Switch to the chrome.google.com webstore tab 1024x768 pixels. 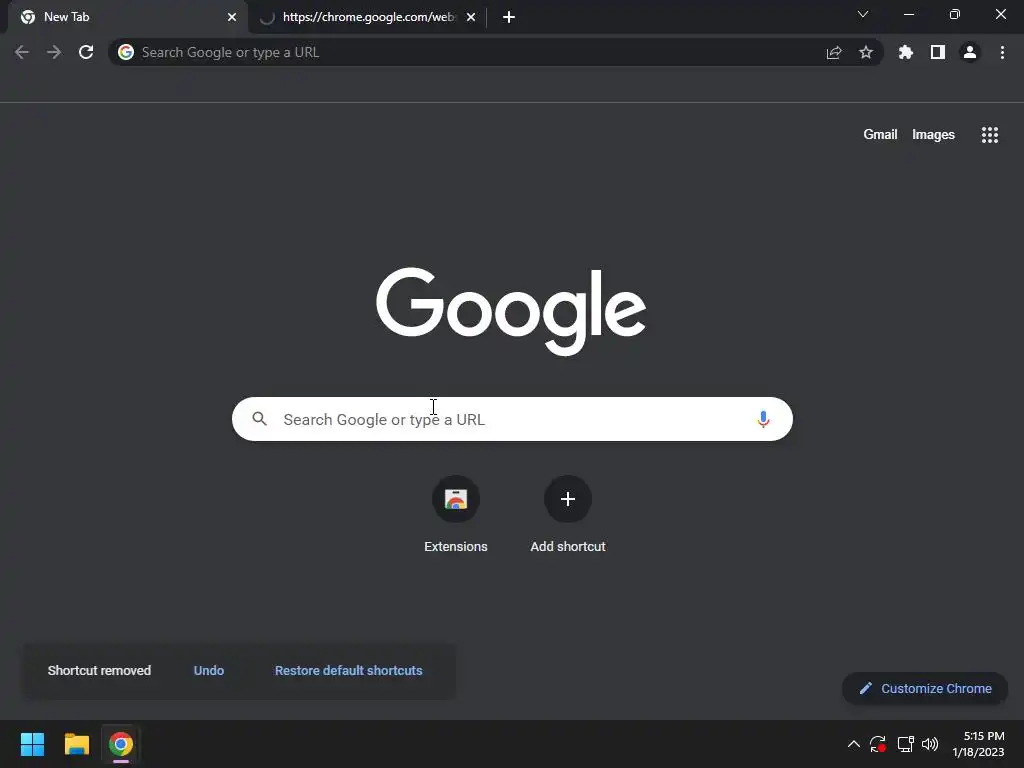click(369, 17)
